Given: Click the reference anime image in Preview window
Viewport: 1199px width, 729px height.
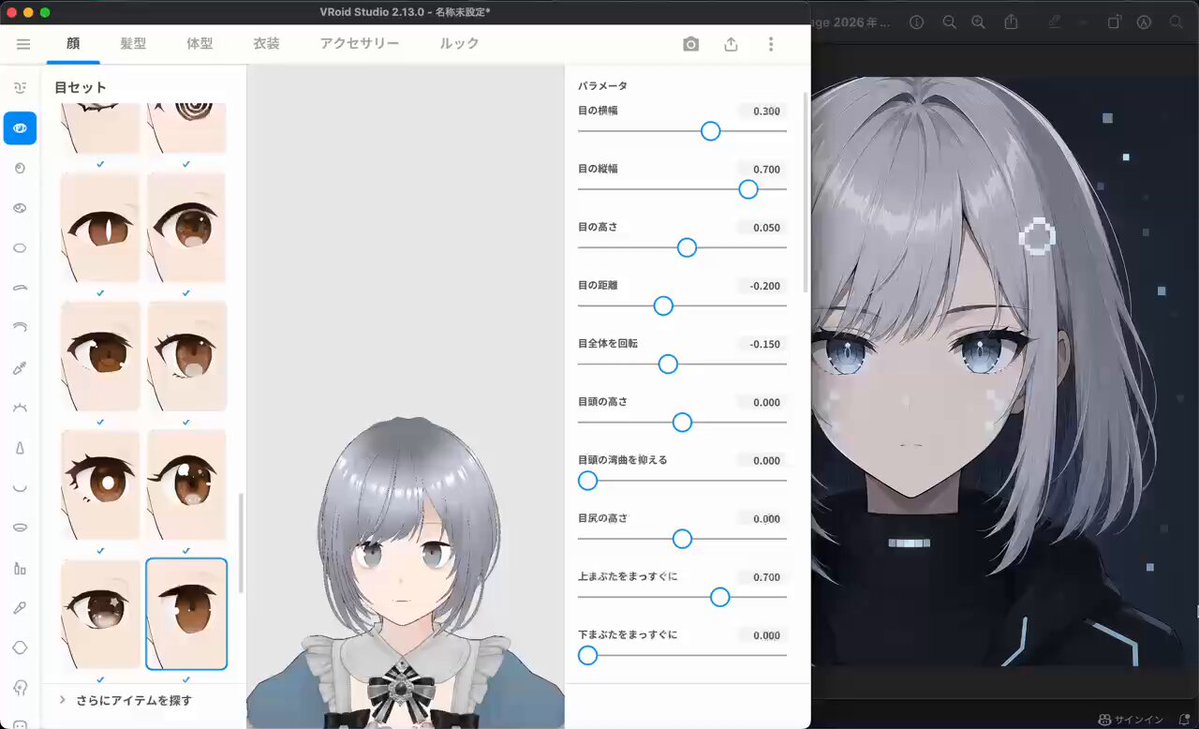Looking at the screenshot, I should click(x=1003, y=371).
